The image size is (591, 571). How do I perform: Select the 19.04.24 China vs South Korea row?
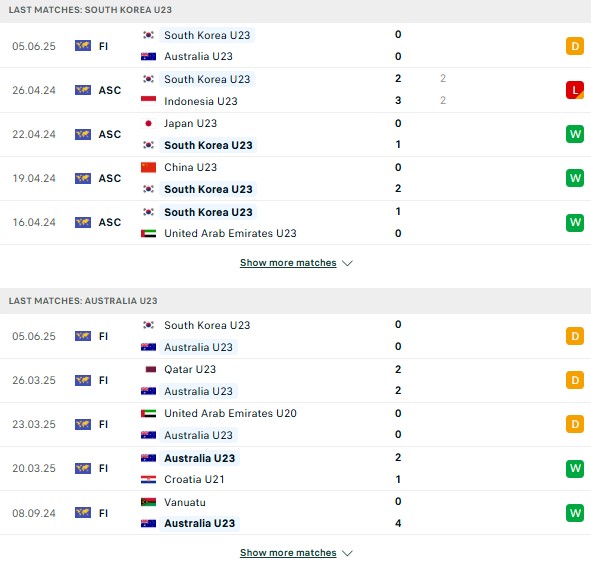click(x=296, y=178)
